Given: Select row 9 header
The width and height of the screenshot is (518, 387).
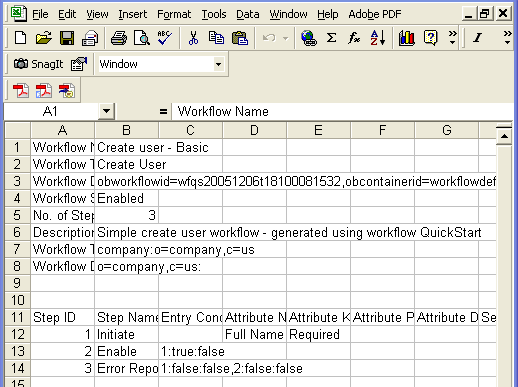Looking at the screenshot, I should click(x=17, y=283).
